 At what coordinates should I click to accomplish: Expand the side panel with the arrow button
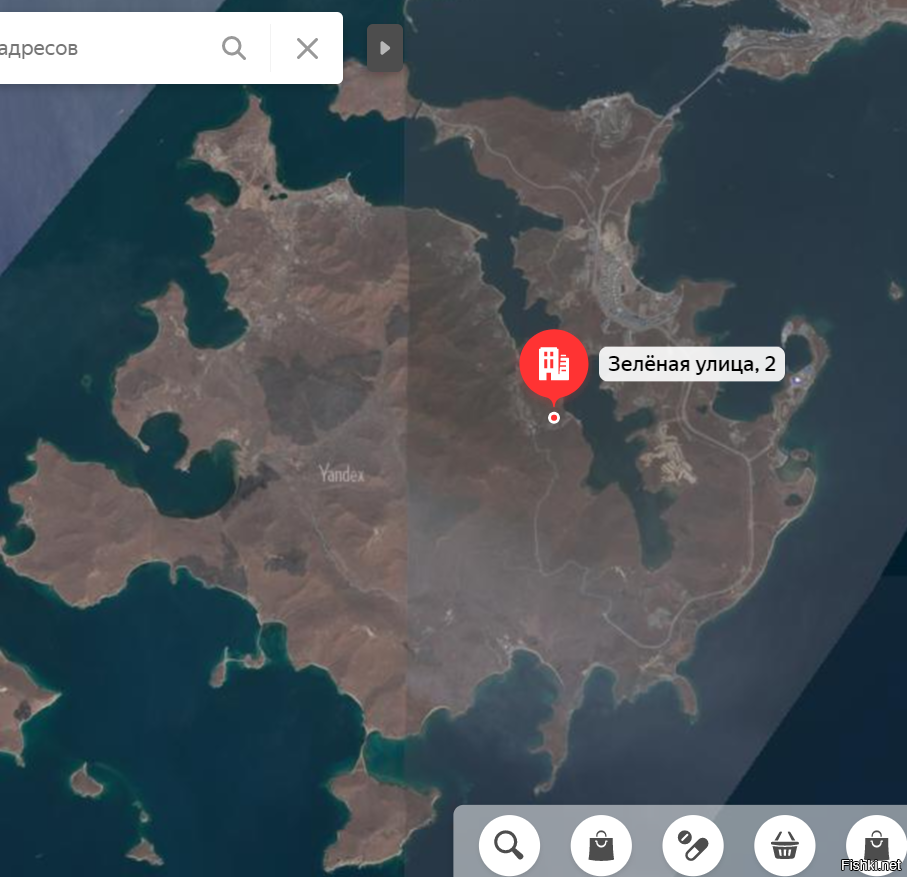(x=385, y=48)
